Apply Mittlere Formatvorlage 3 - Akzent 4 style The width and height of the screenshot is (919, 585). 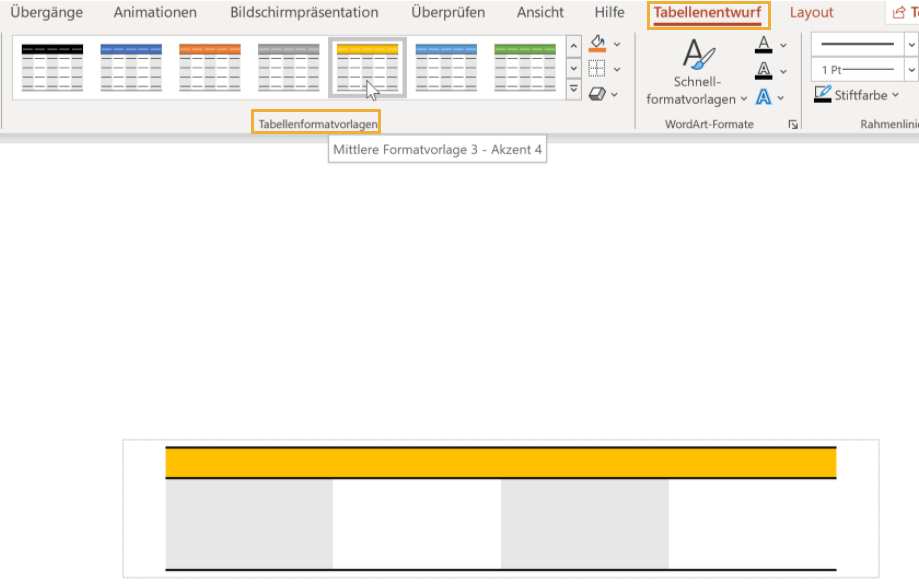366,68
